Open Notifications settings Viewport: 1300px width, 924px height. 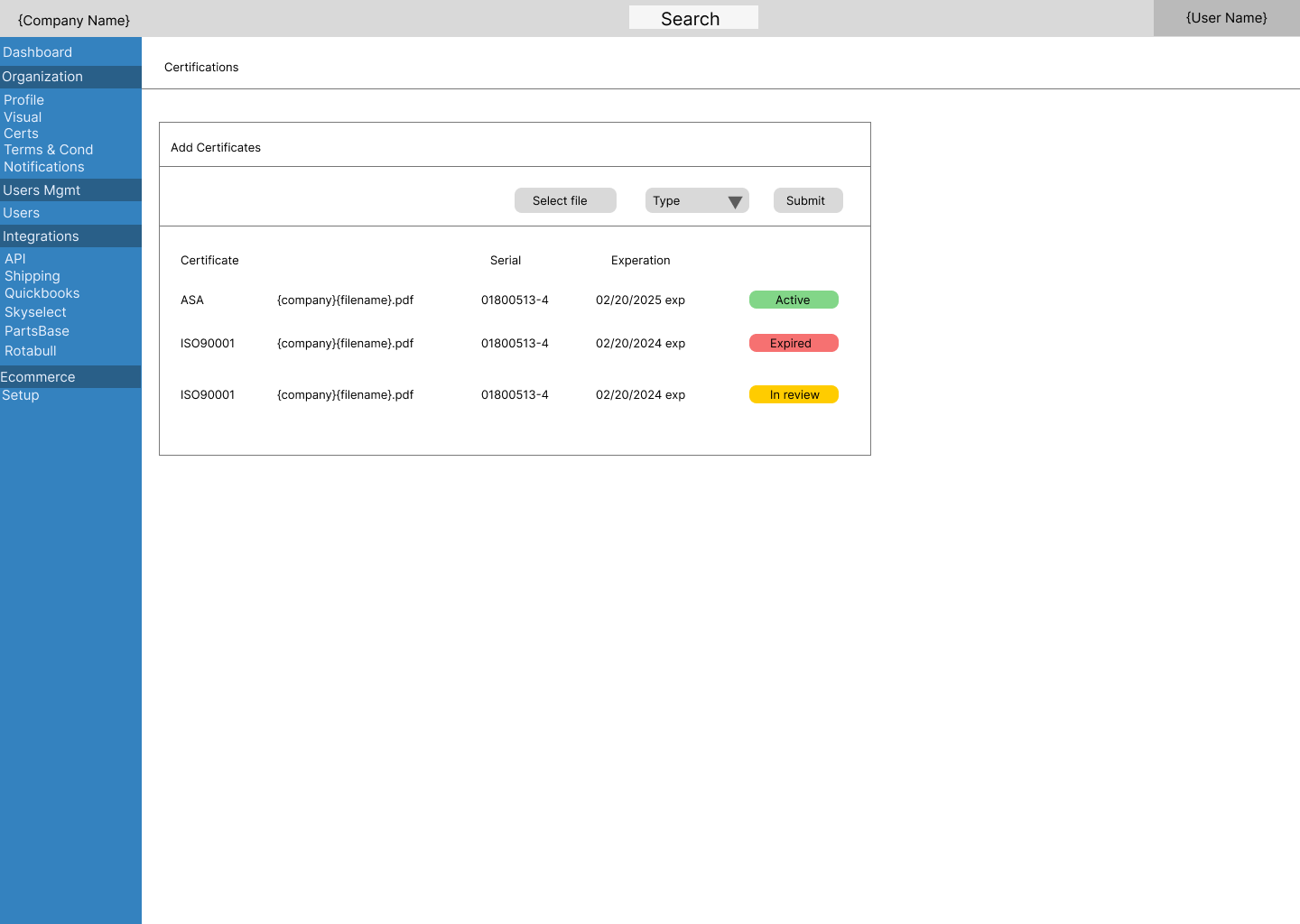[x=43, y=167]
